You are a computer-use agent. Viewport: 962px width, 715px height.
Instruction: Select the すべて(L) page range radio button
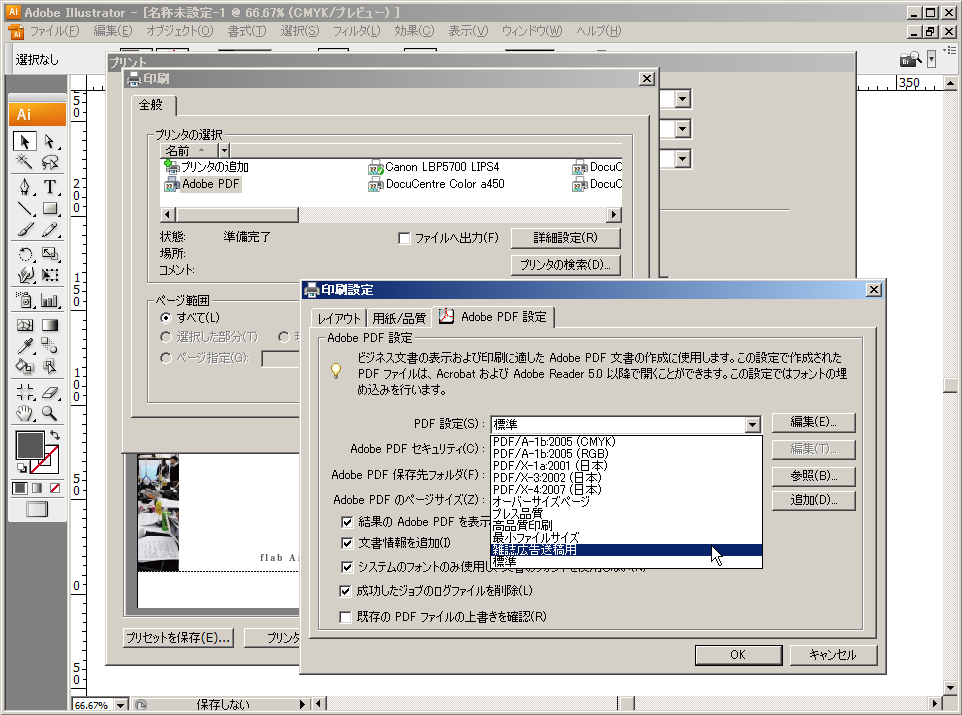point(165,318)
